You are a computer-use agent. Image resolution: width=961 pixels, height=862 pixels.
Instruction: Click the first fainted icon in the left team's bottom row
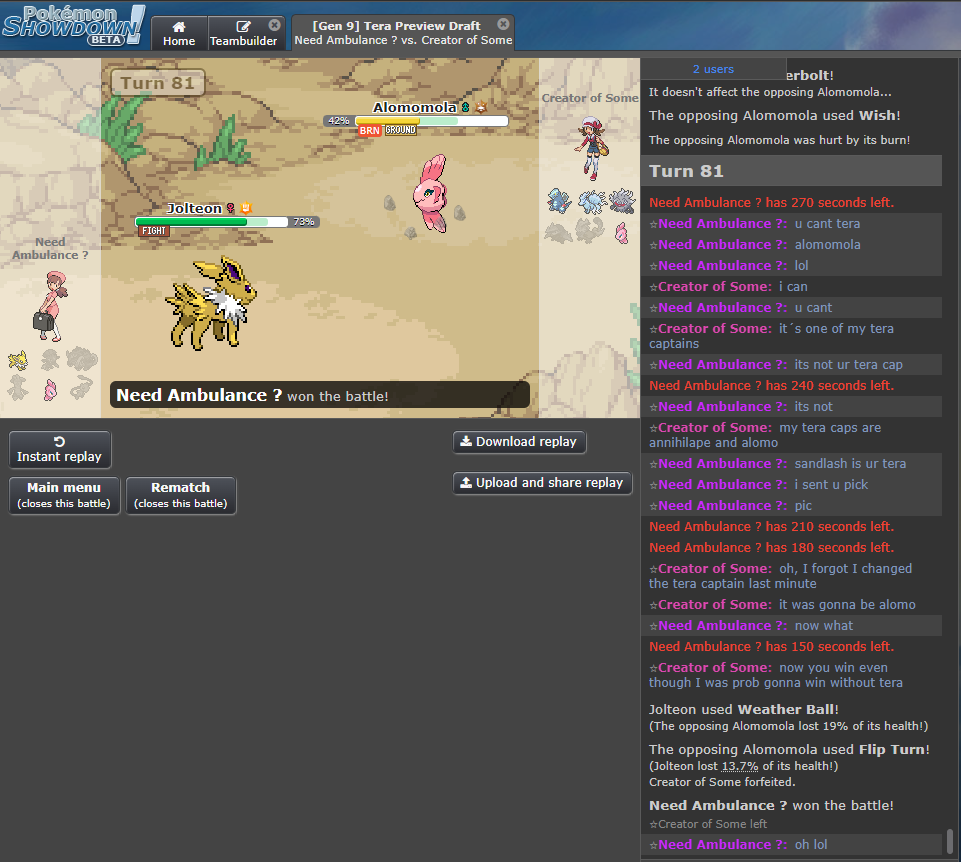18,389
